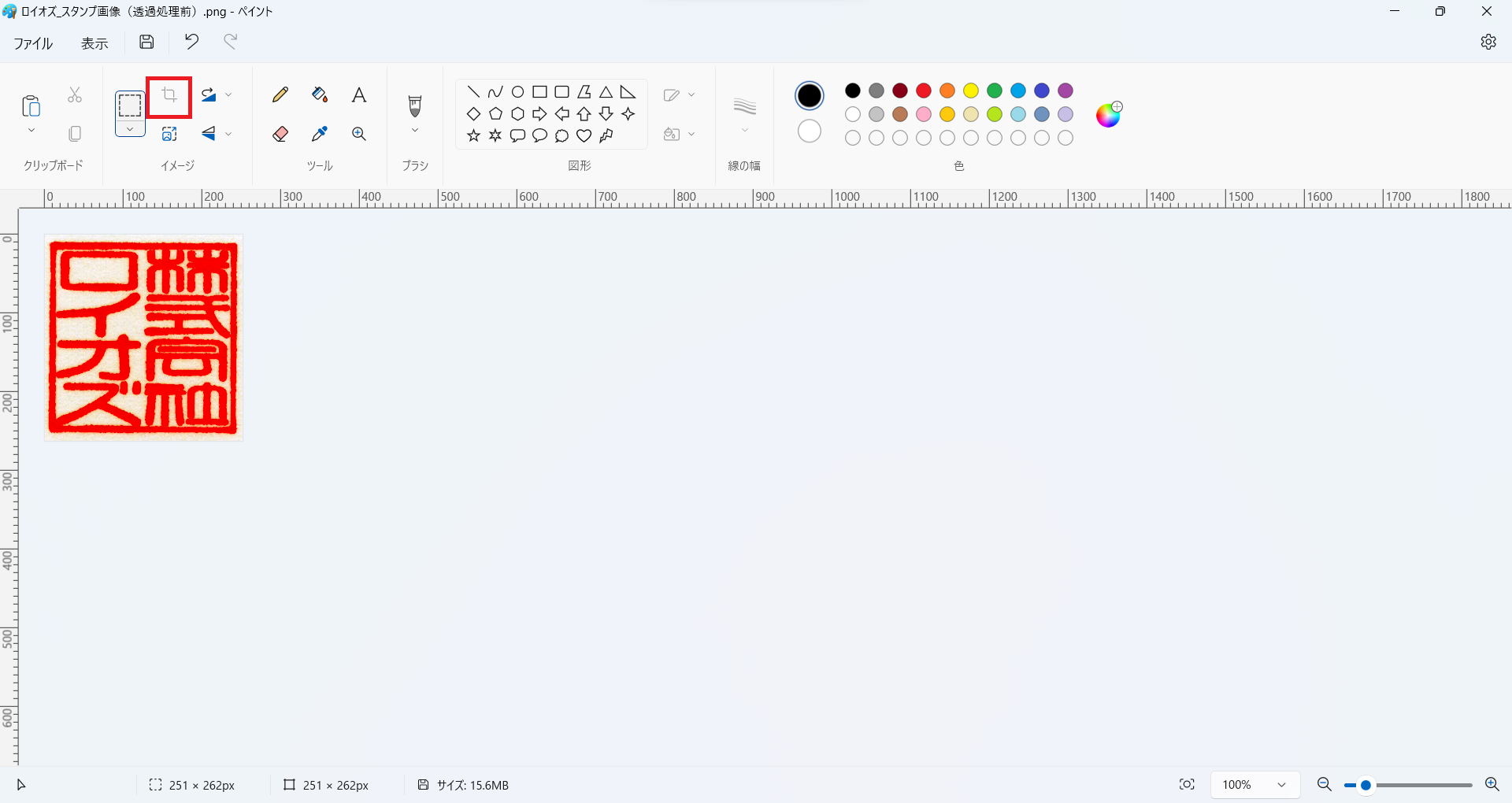Choose the Curve shape
The image size is (1512, 803).
click(x=495, y=92)
